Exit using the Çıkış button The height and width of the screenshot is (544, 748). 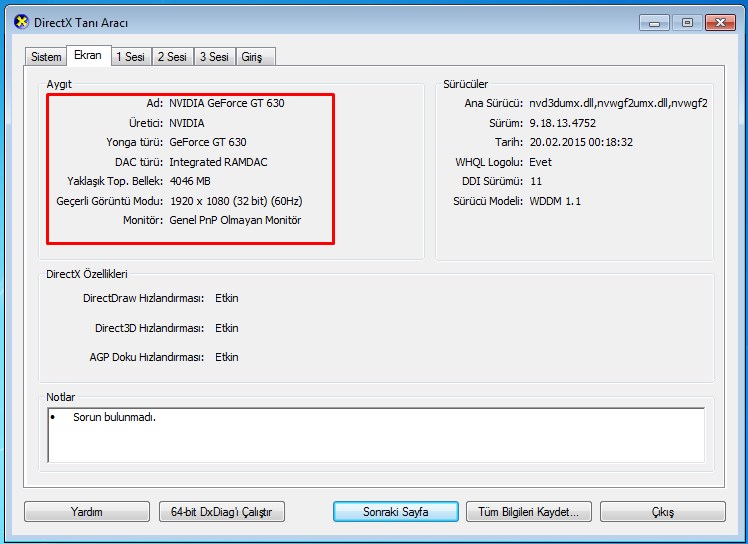coord(663,511)
